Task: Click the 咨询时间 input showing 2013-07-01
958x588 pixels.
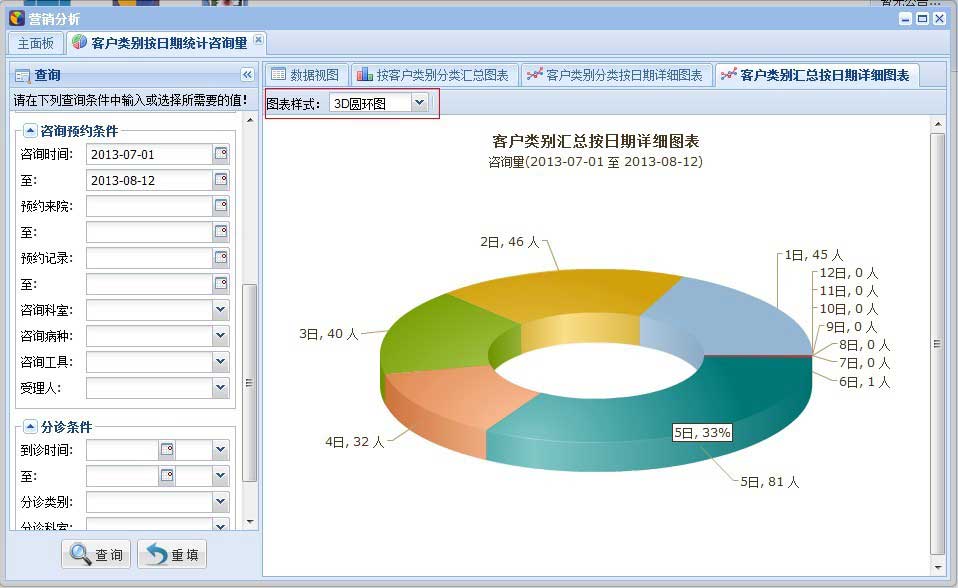Action: click(150, 155)
